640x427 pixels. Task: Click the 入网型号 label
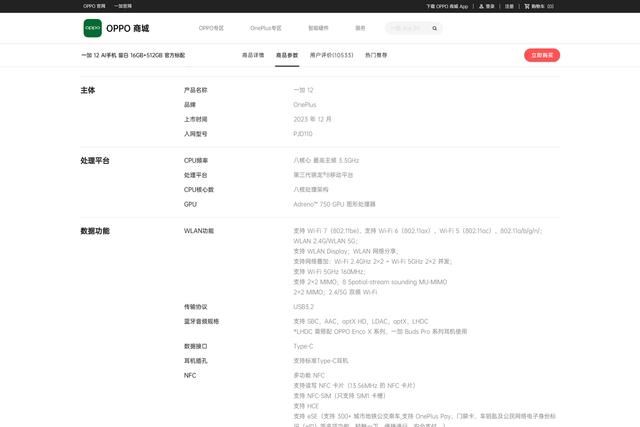(196, 134)
